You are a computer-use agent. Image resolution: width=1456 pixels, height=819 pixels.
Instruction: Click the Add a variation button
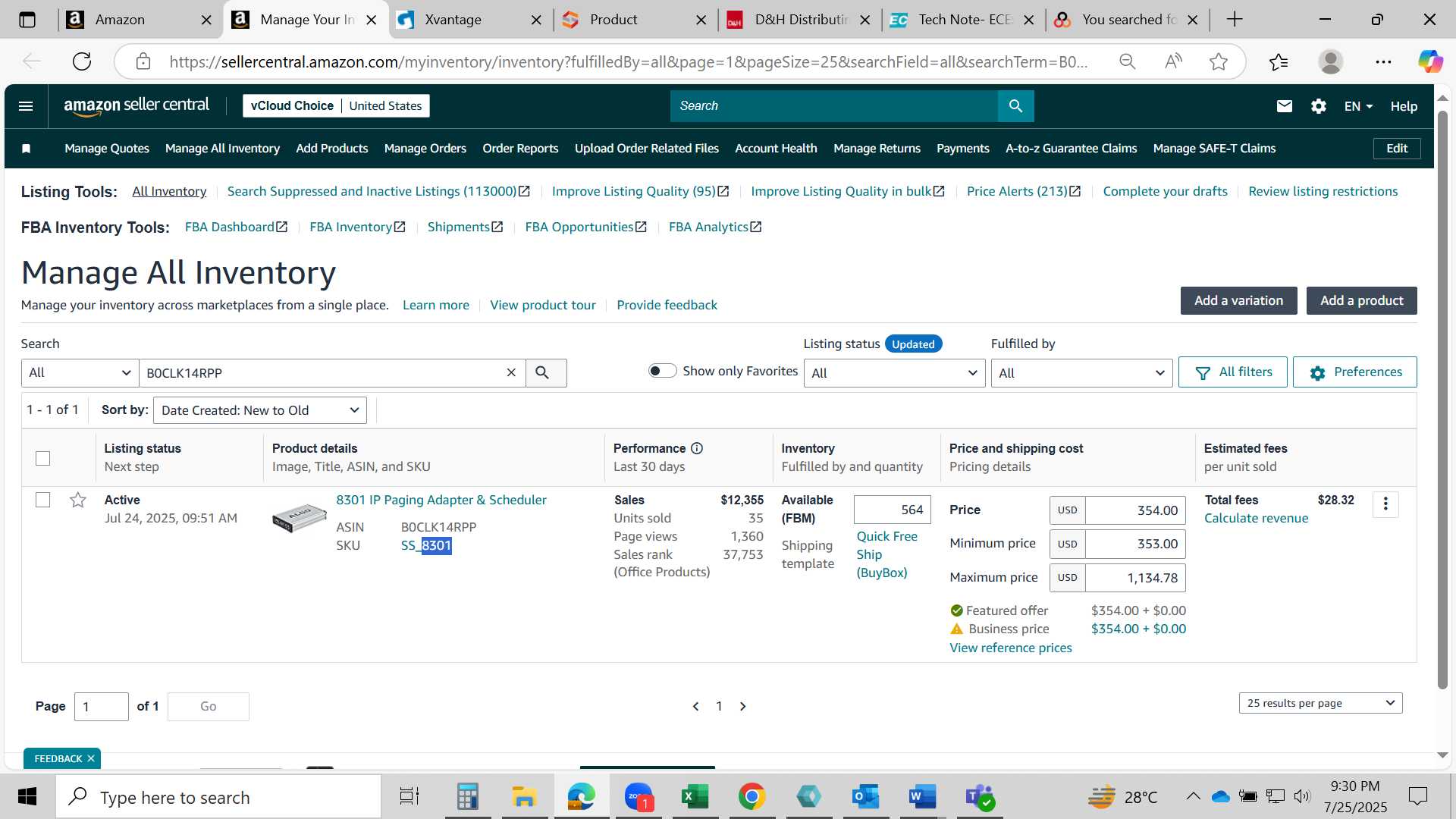click(x=1238, y=300)
